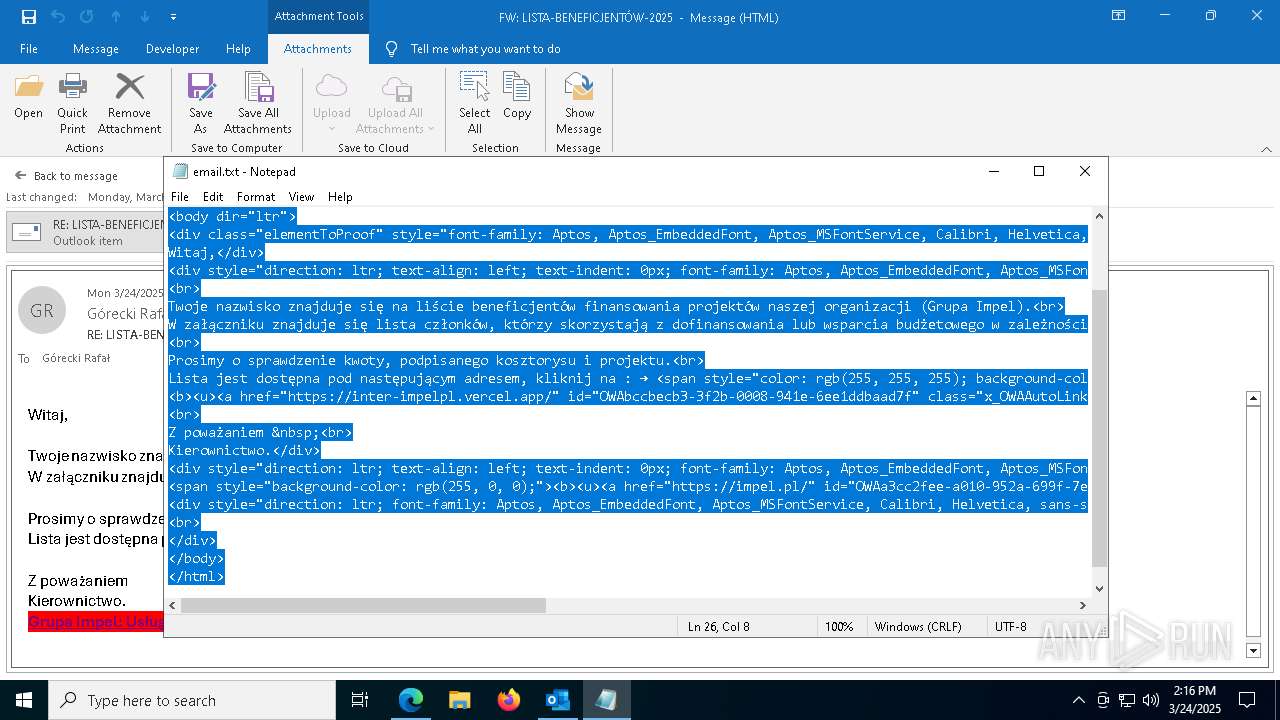1280x720 pixels.
Task: Click the Ln 26, Col 8 status text
Action: (x=718, y=627)
